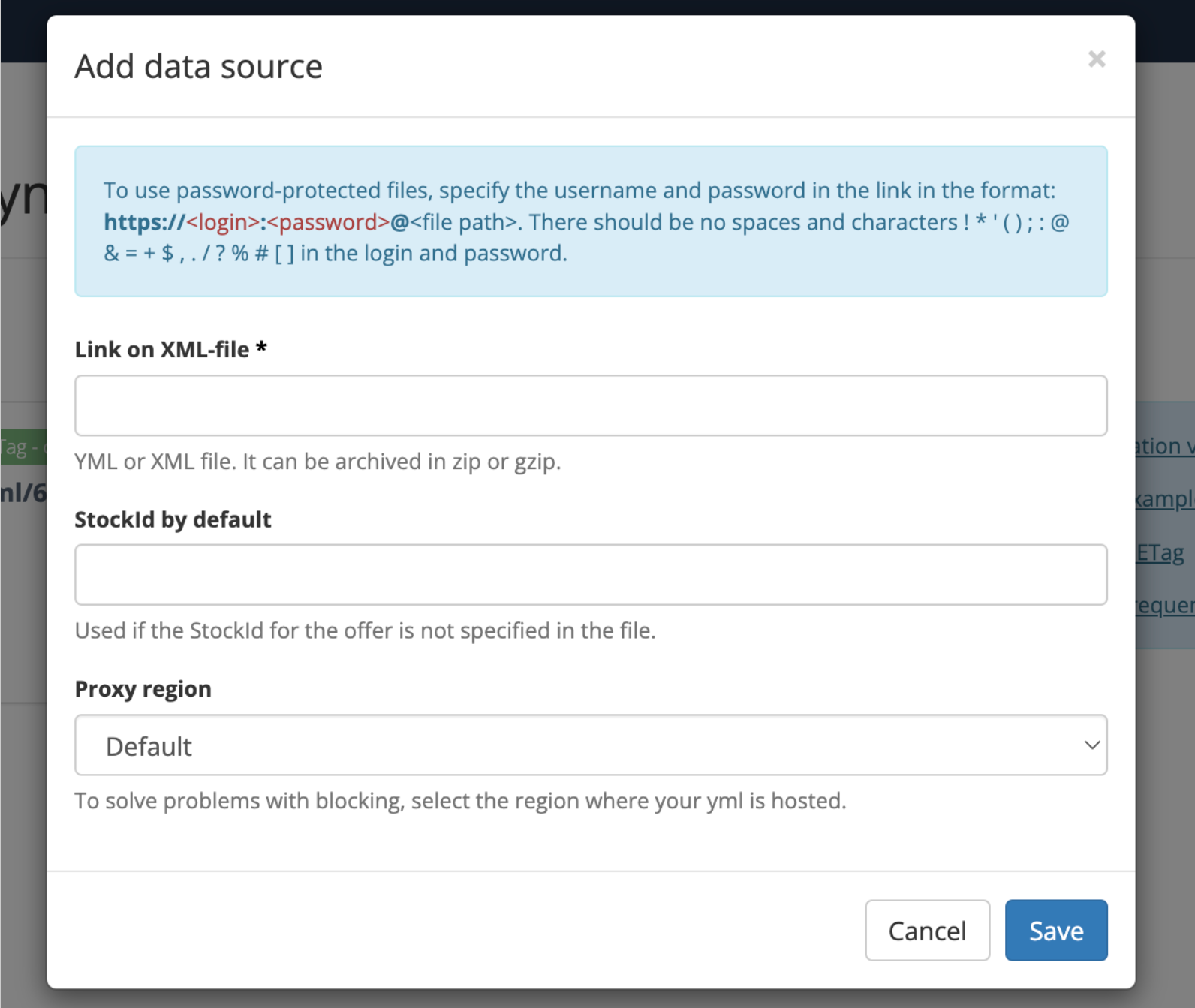
Task: Open the Proxy region dropdown
Action: click(x=591, y=745)
